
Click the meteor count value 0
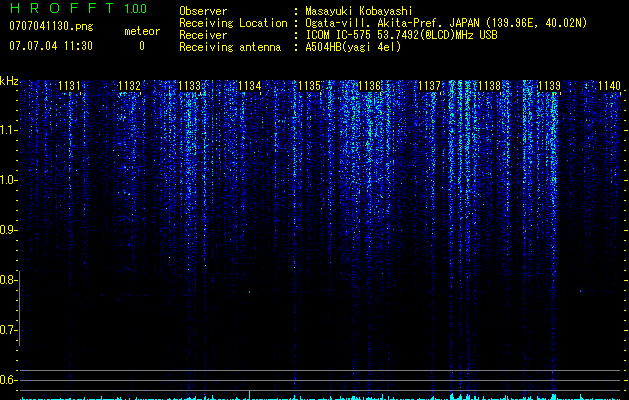click(x=142, y=46)
